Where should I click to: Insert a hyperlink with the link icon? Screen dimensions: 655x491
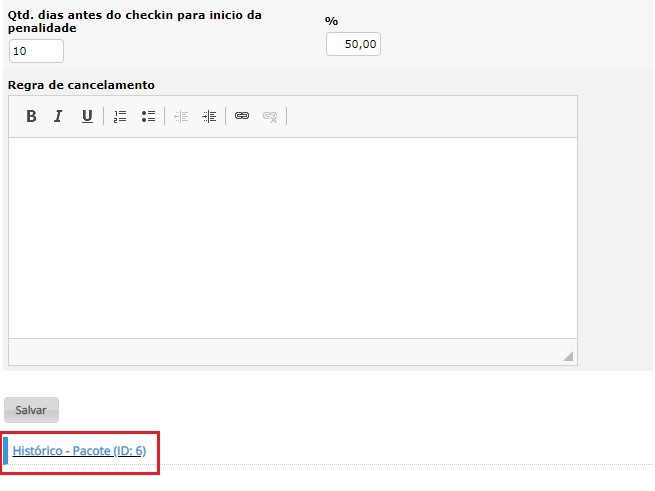[242, 116]
